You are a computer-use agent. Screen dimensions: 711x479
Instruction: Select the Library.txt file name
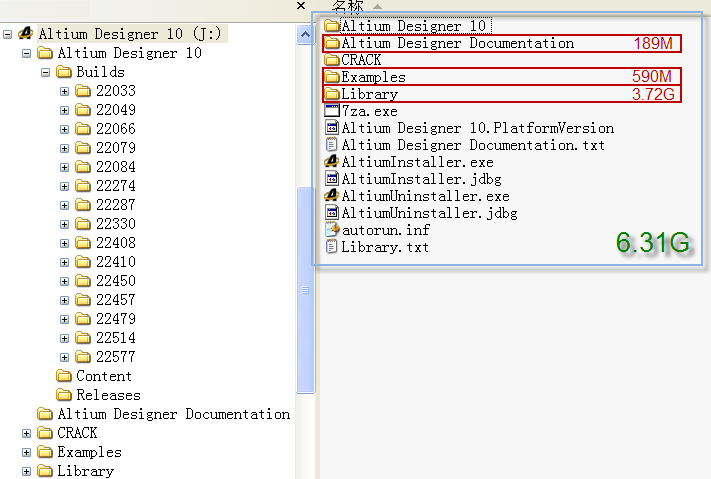pyautogui.click(x=385, y=247)
